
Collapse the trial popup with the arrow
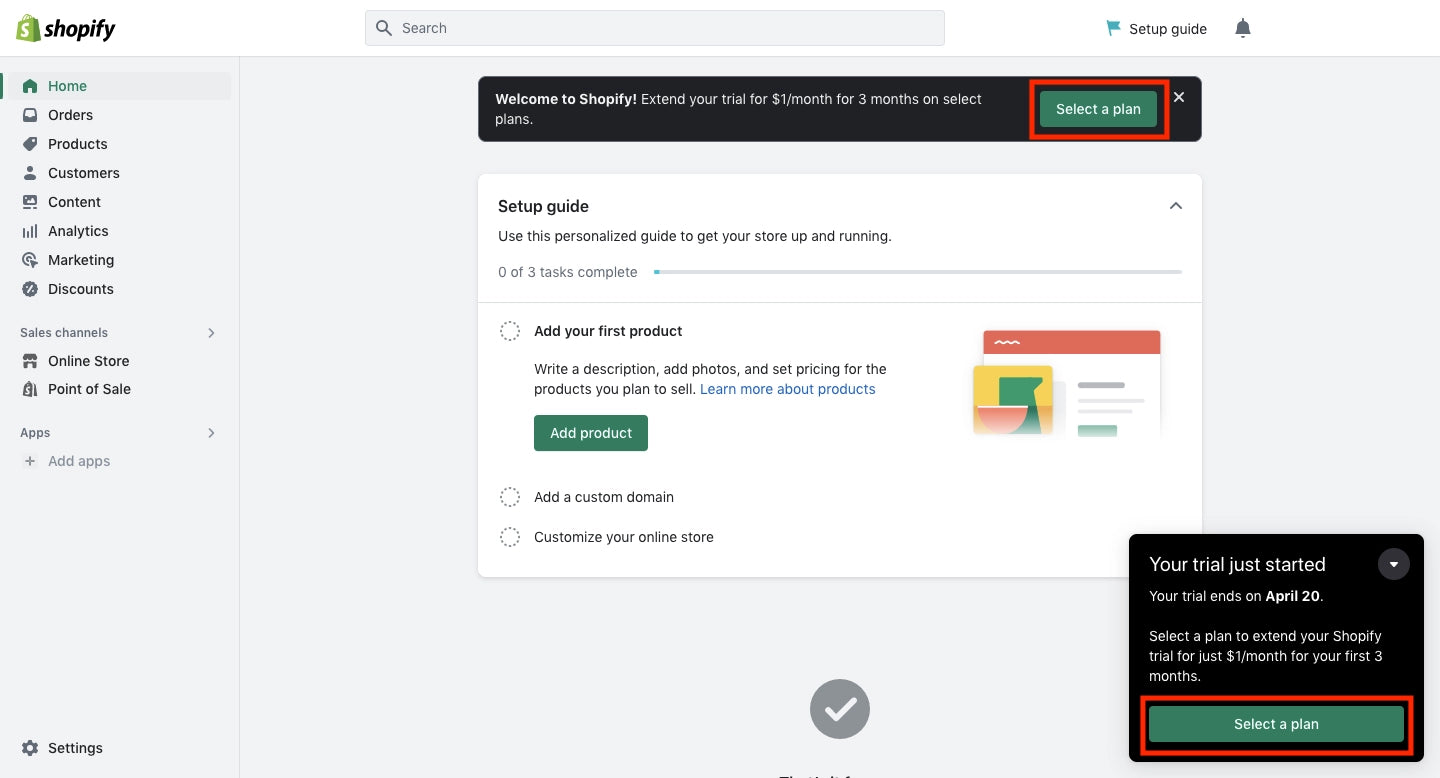[x=1394, y=564]
